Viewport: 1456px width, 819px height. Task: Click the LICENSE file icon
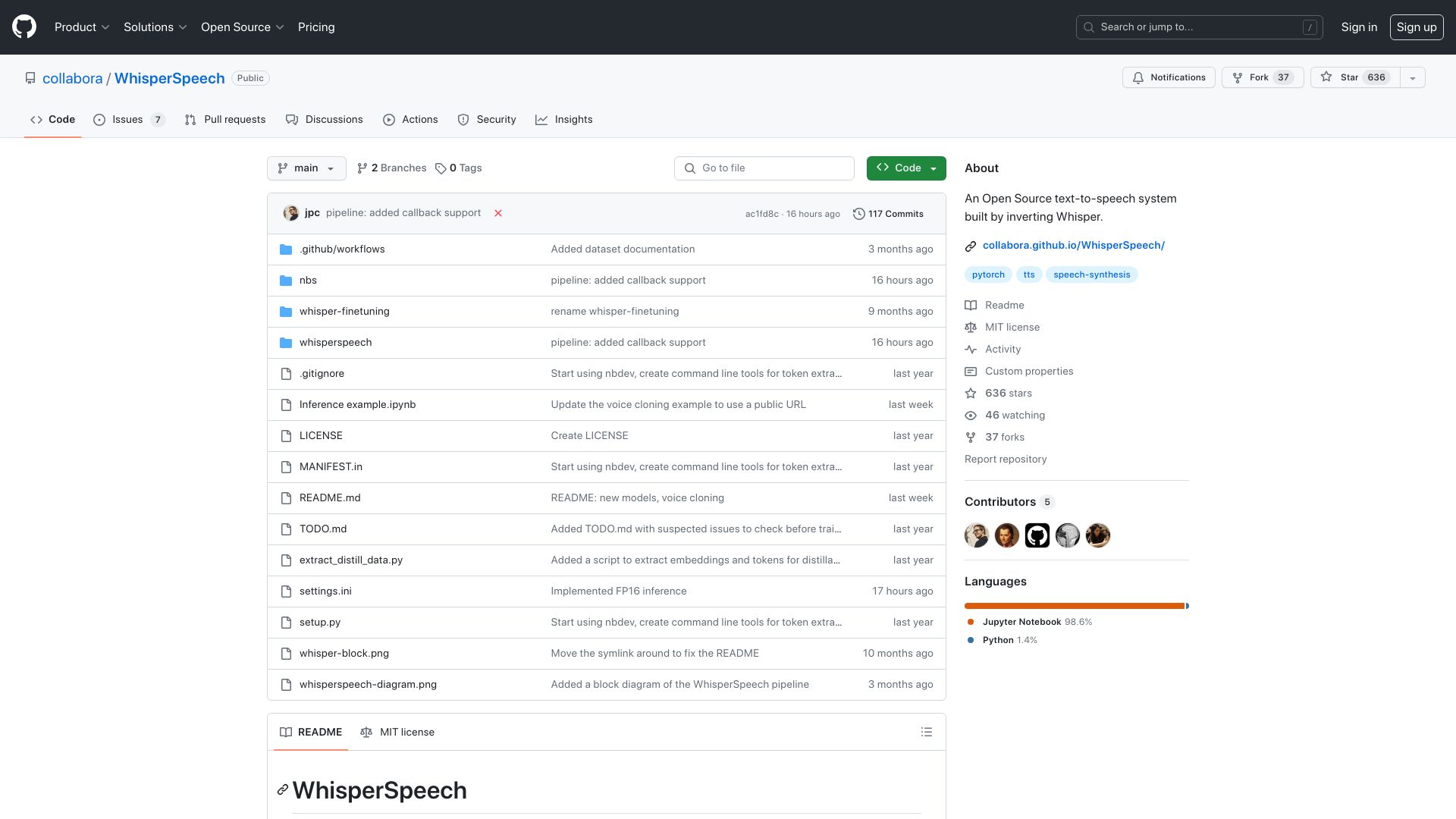(x=286, y=436)
